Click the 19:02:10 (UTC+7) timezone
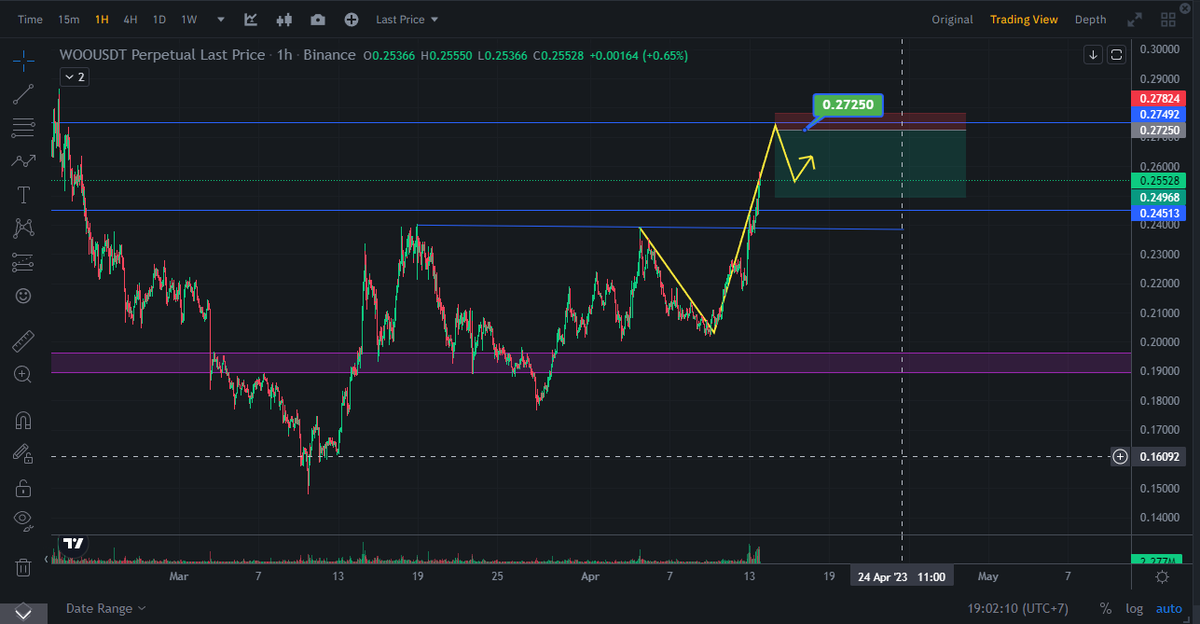 coord(1019,608)
